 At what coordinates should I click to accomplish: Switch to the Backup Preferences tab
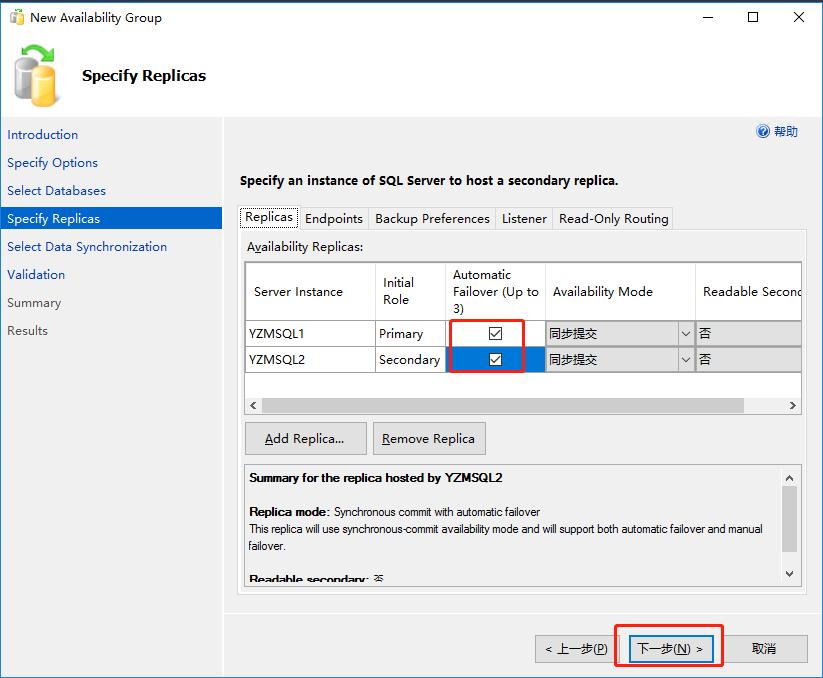tap(432, 218)
